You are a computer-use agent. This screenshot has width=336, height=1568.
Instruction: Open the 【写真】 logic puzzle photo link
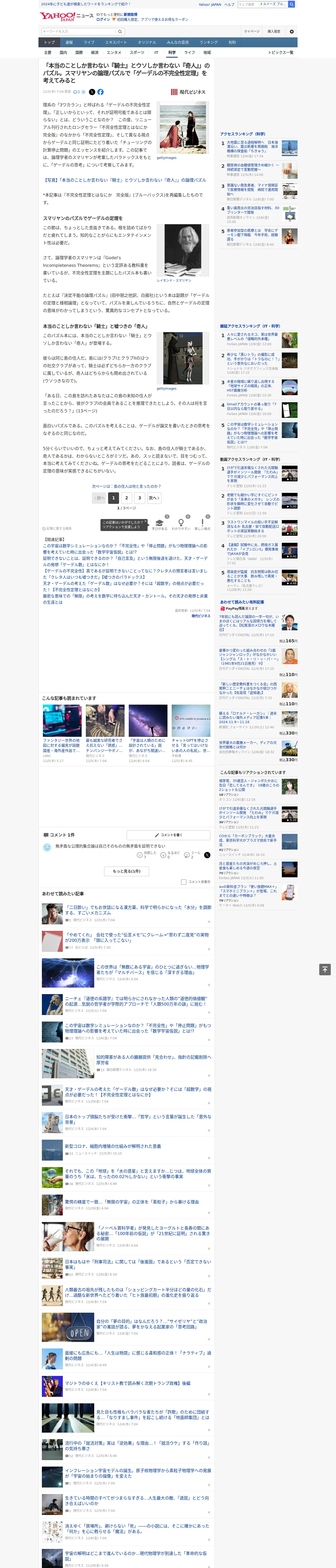124,180
